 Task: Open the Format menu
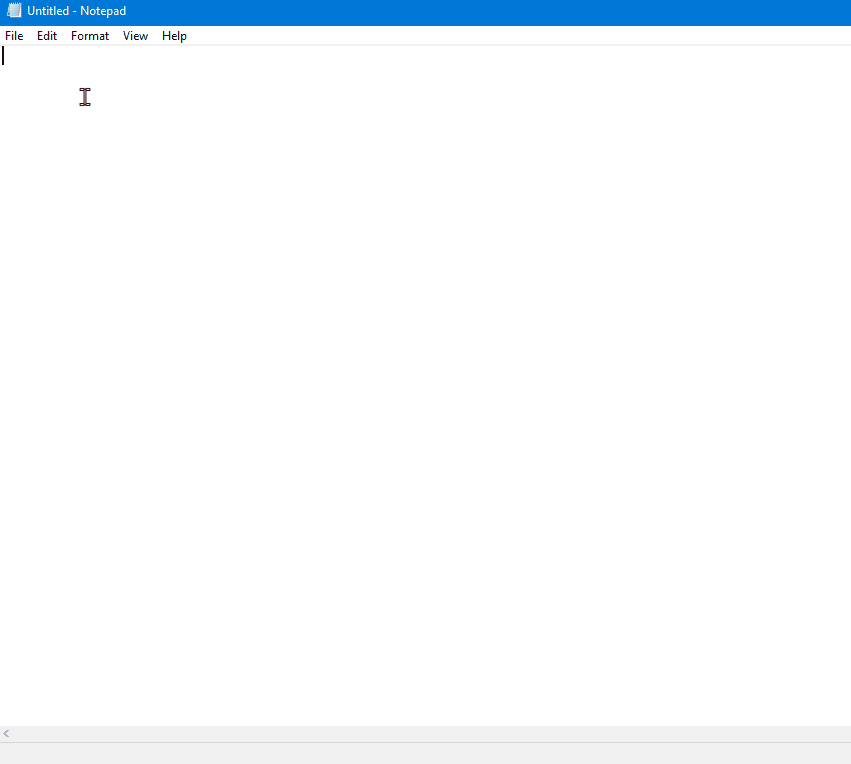click(90, 36)
